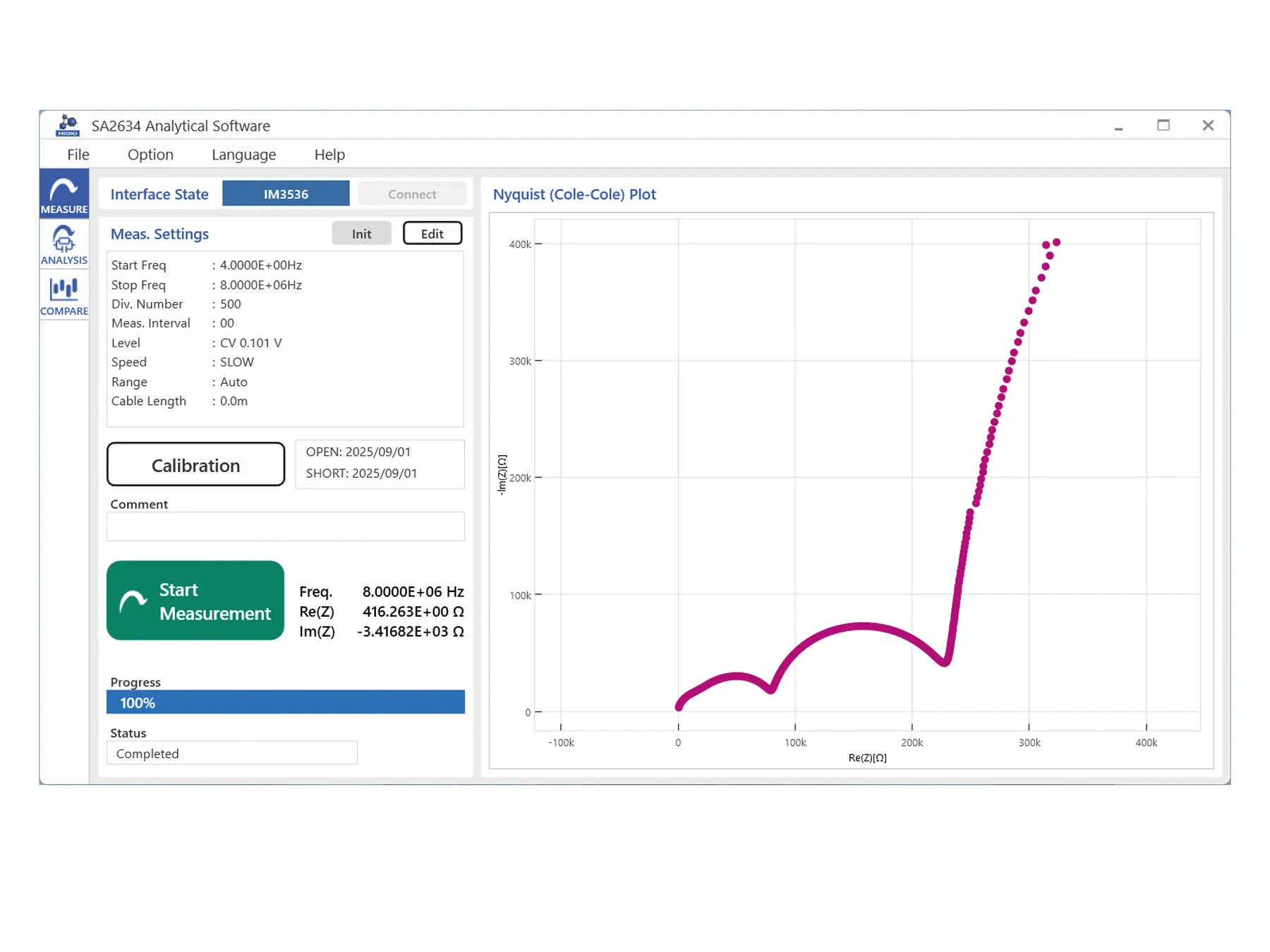This screenshot has height=952, width=1270.
Task: Open the Language menu
Action: (243, 155)
